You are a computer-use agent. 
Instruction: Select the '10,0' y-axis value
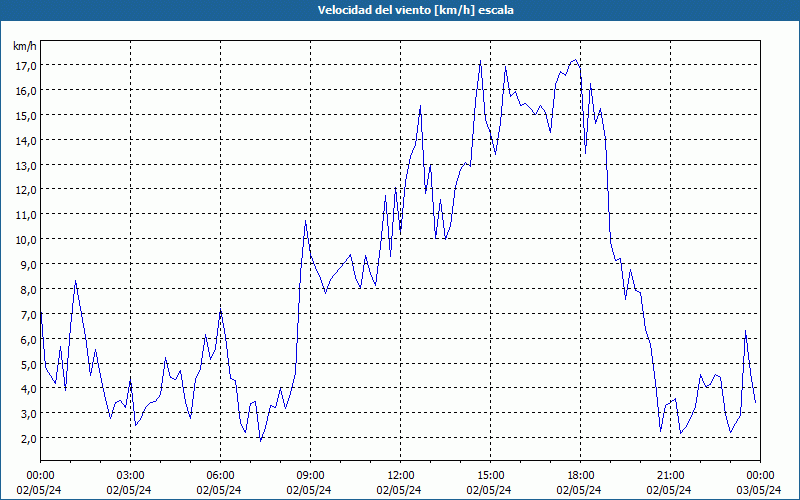(x=25, y=240)
